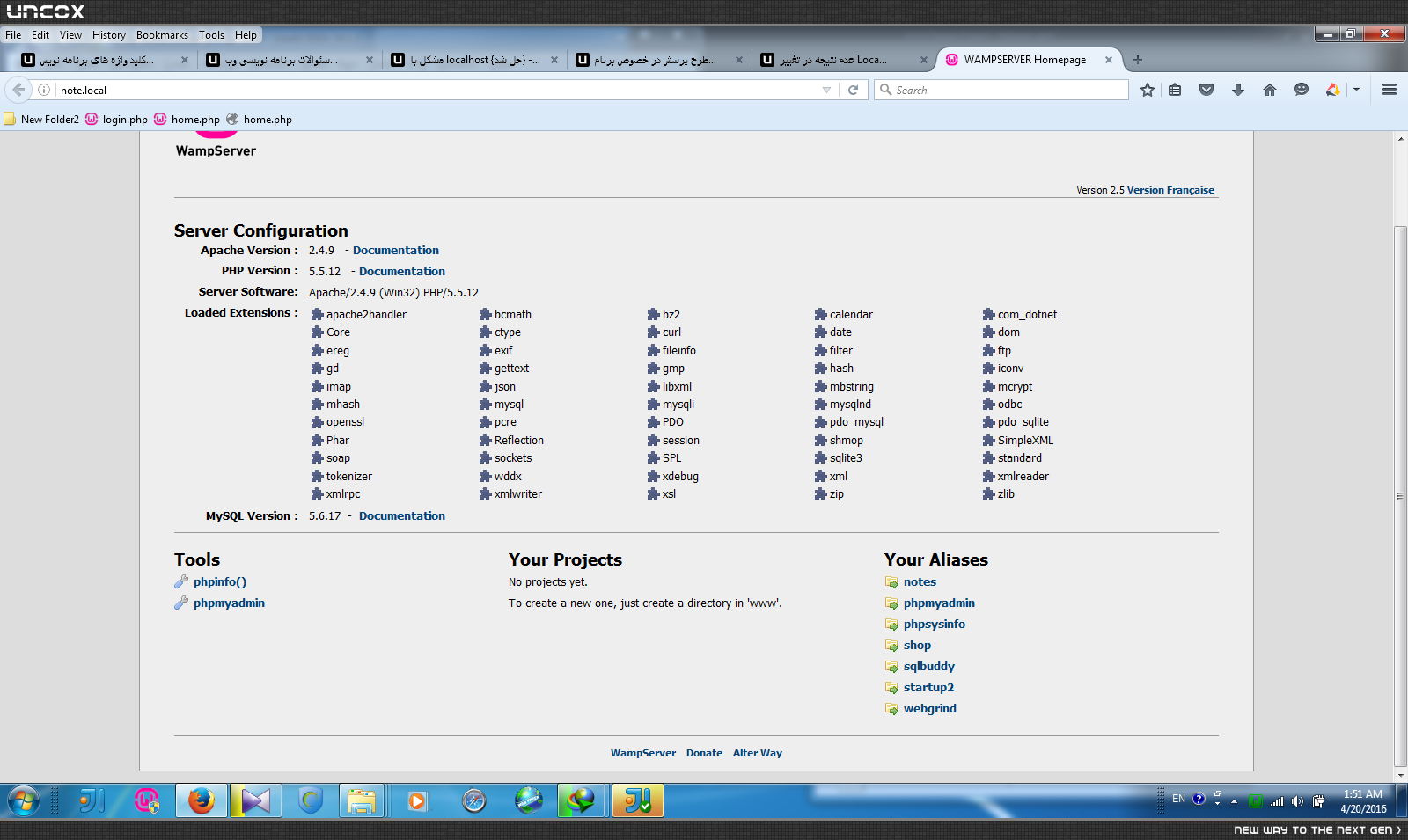The width and height of the screenshot is (1408, 840).
Task: Click the Donate footer link
Action: click(704, 753)
